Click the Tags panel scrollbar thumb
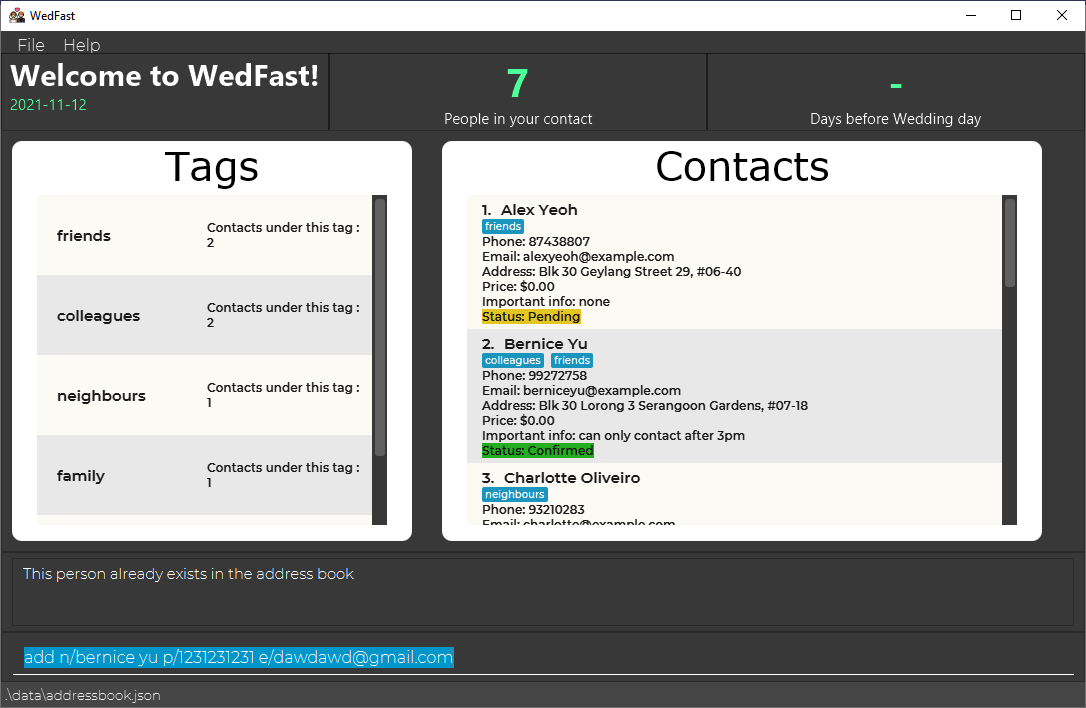Screen dimensions: 1086x708 [380, 327]
